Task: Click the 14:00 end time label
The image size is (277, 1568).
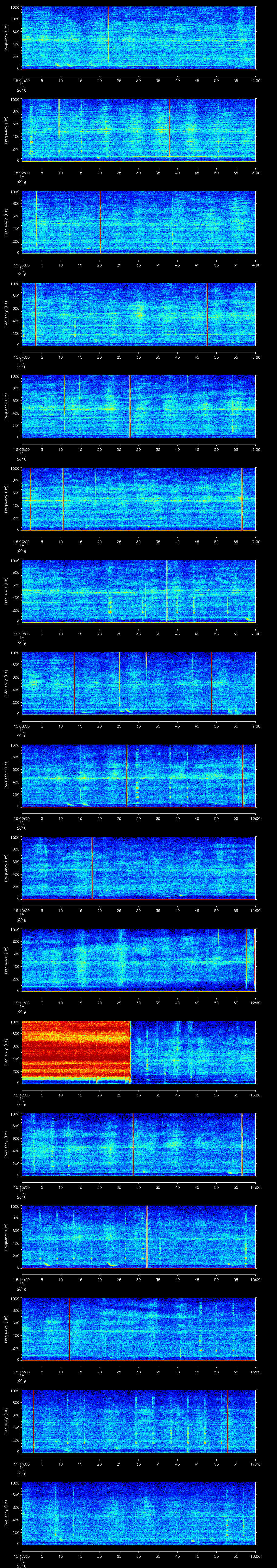Action: [255, 1187]
